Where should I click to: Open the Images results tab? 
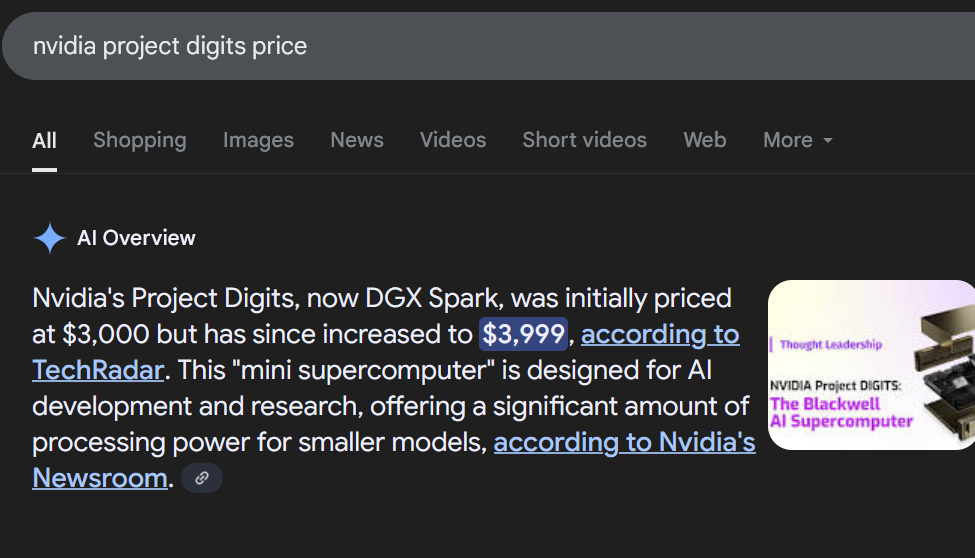point(258,140)
